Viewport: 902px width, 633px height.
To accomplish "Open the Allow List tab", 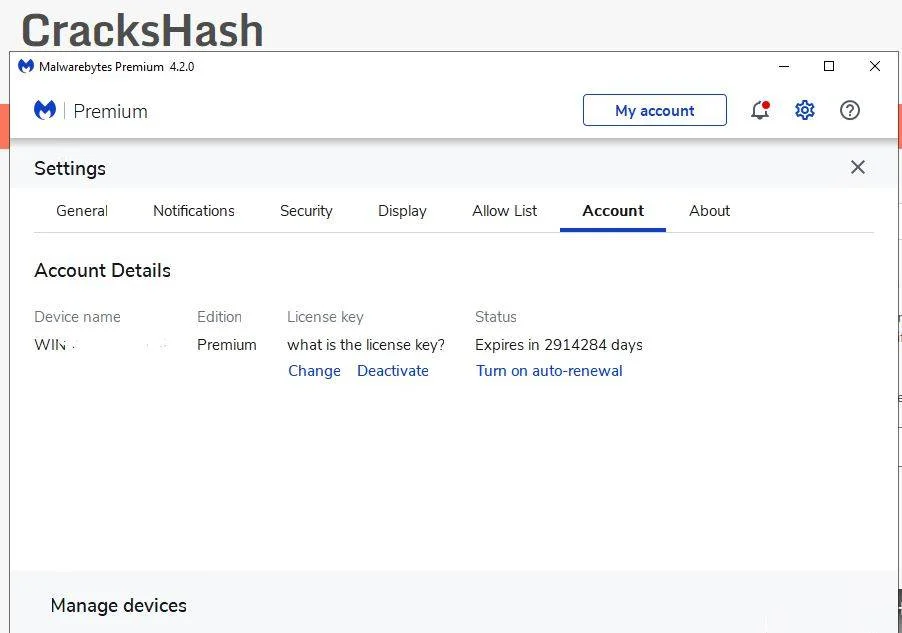I will 504,211.
